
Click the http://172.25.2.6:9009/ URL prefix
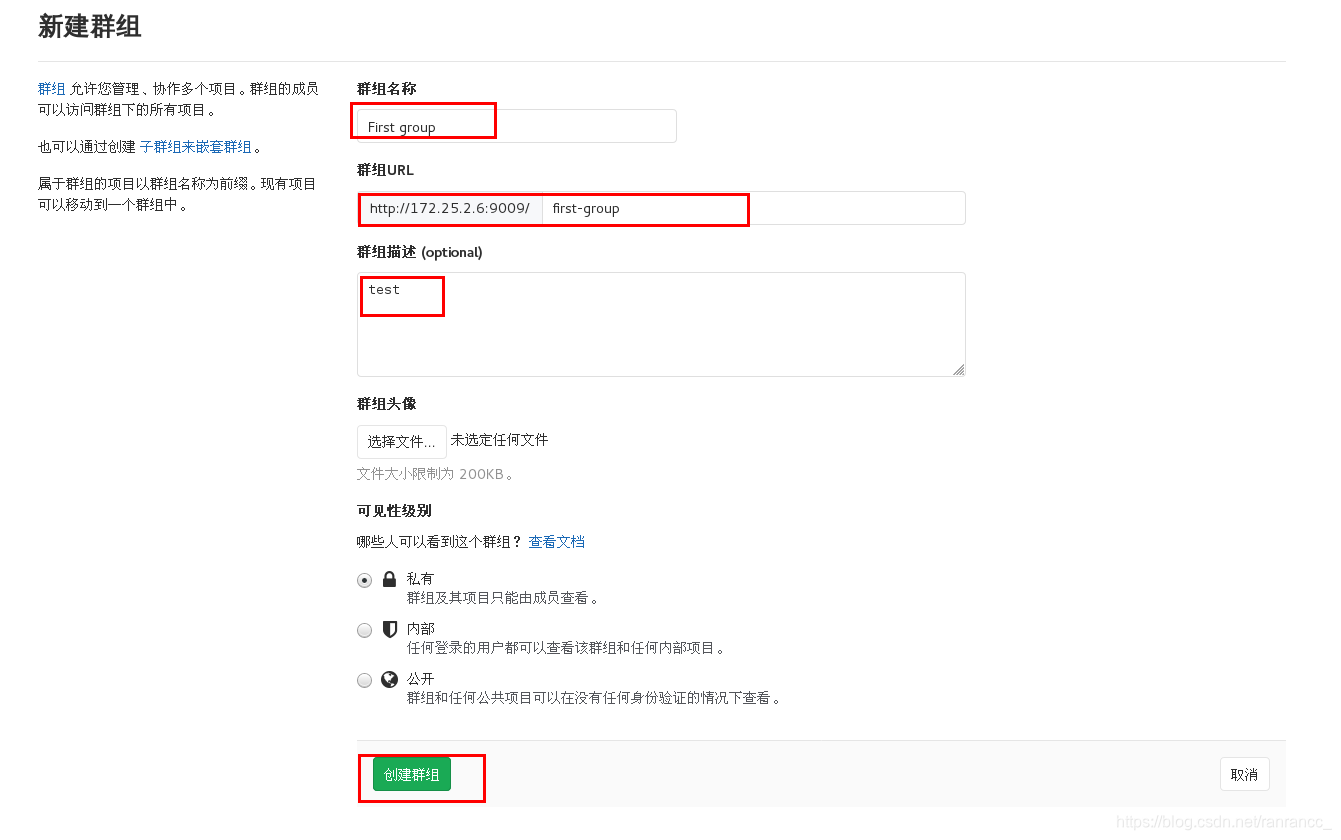[x=450, y=208]
